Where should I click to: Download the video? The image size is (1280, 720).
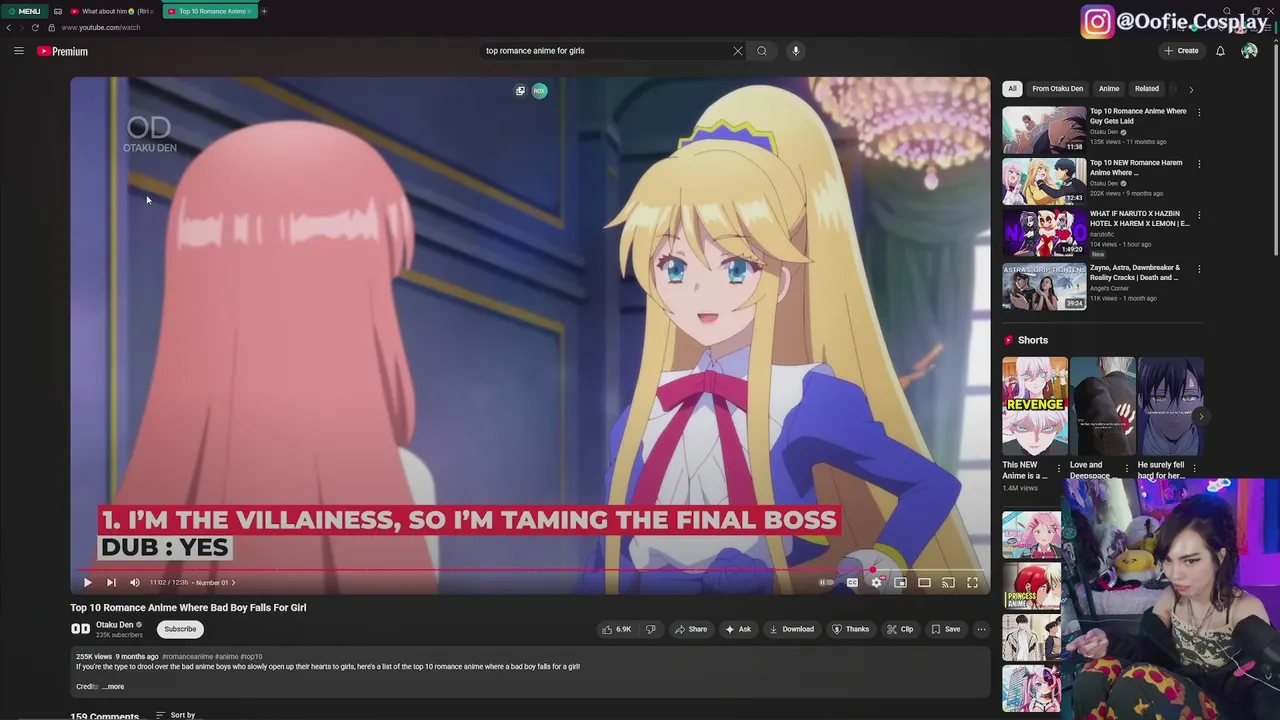[x=791, y=629]
